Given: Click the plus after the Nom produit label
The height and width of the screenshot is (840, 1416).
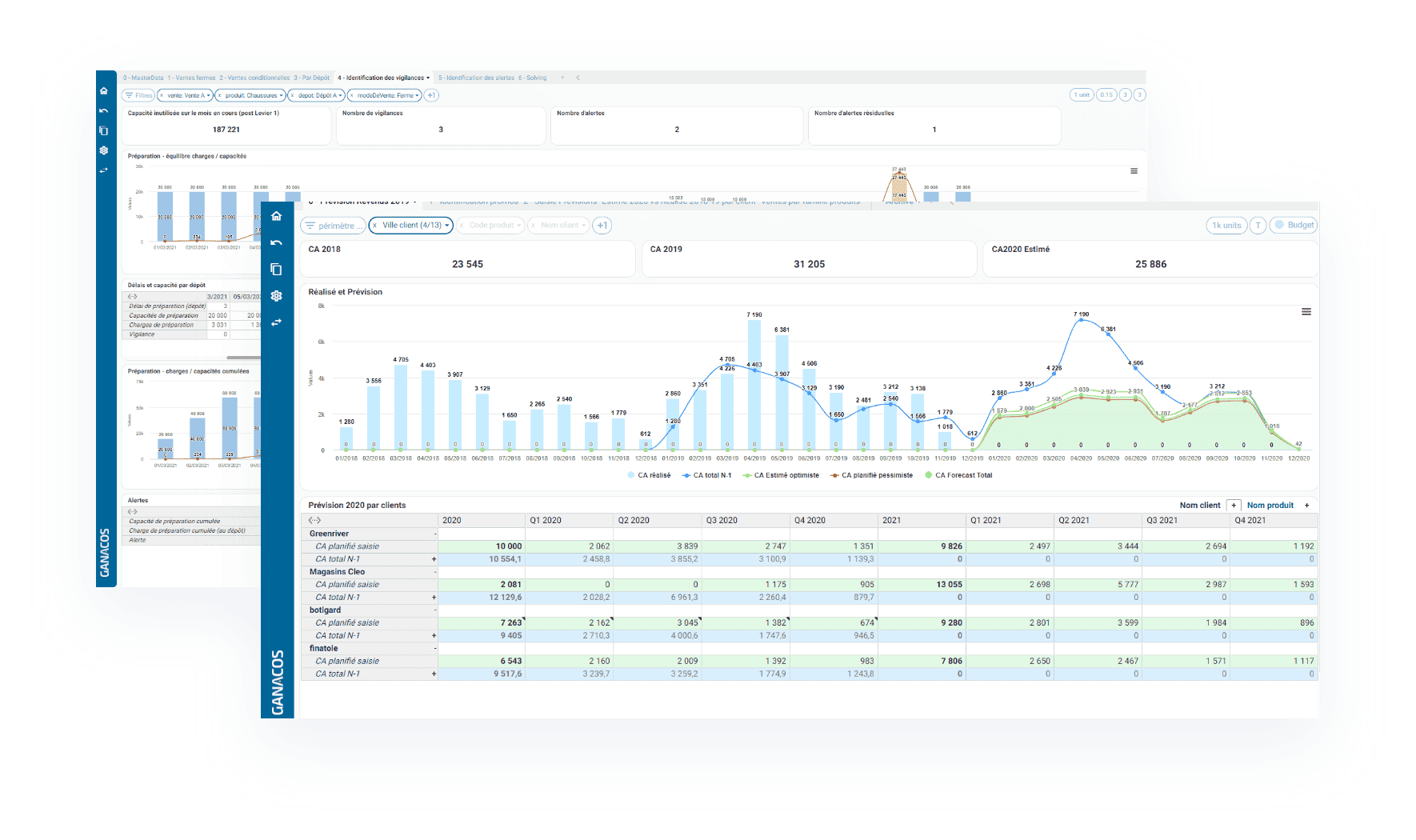Looking at the screenshot, I should (x=1307, y=506).
